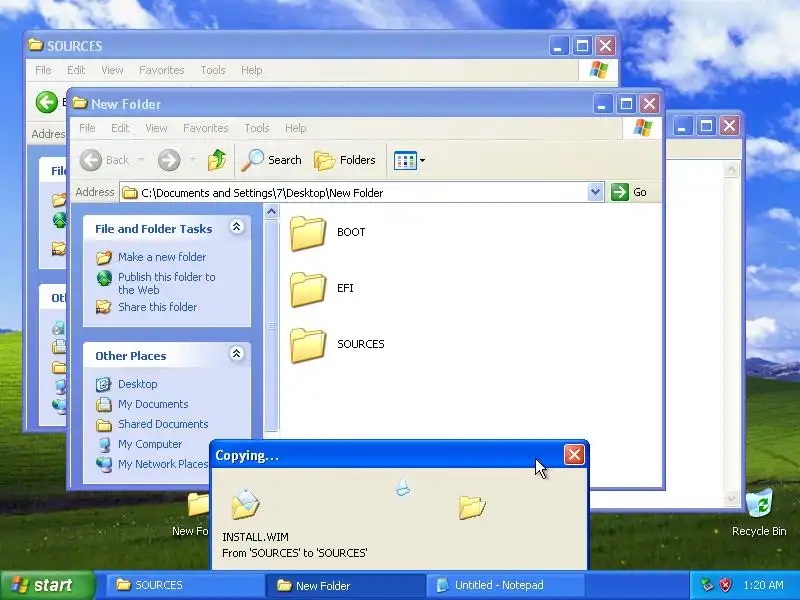Click the scroll down arrow in the rear Notepad window

[x=732, y=498]
